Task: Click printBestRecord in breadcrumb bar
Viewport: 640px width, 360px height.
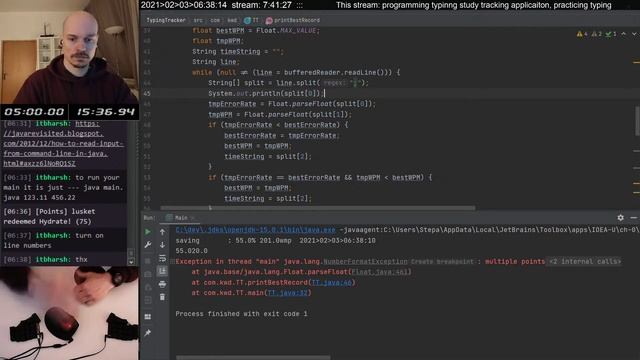Action: pos(293,20)
